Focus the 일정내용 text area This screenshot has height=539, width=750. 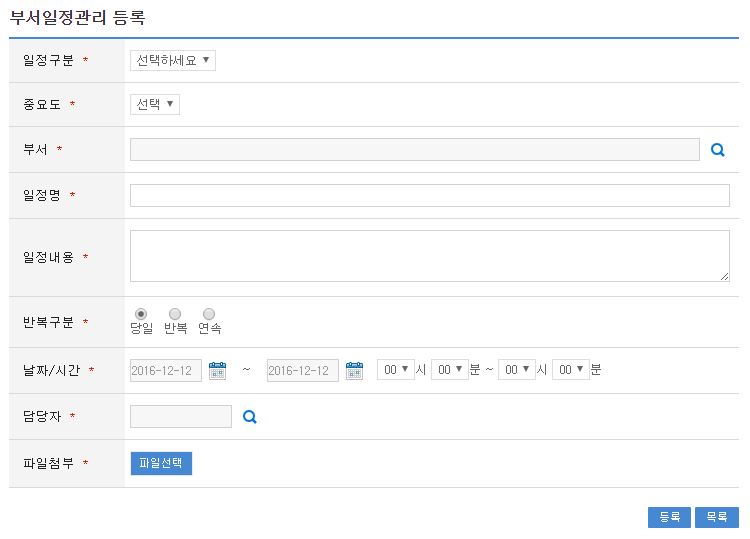(429, 256)
